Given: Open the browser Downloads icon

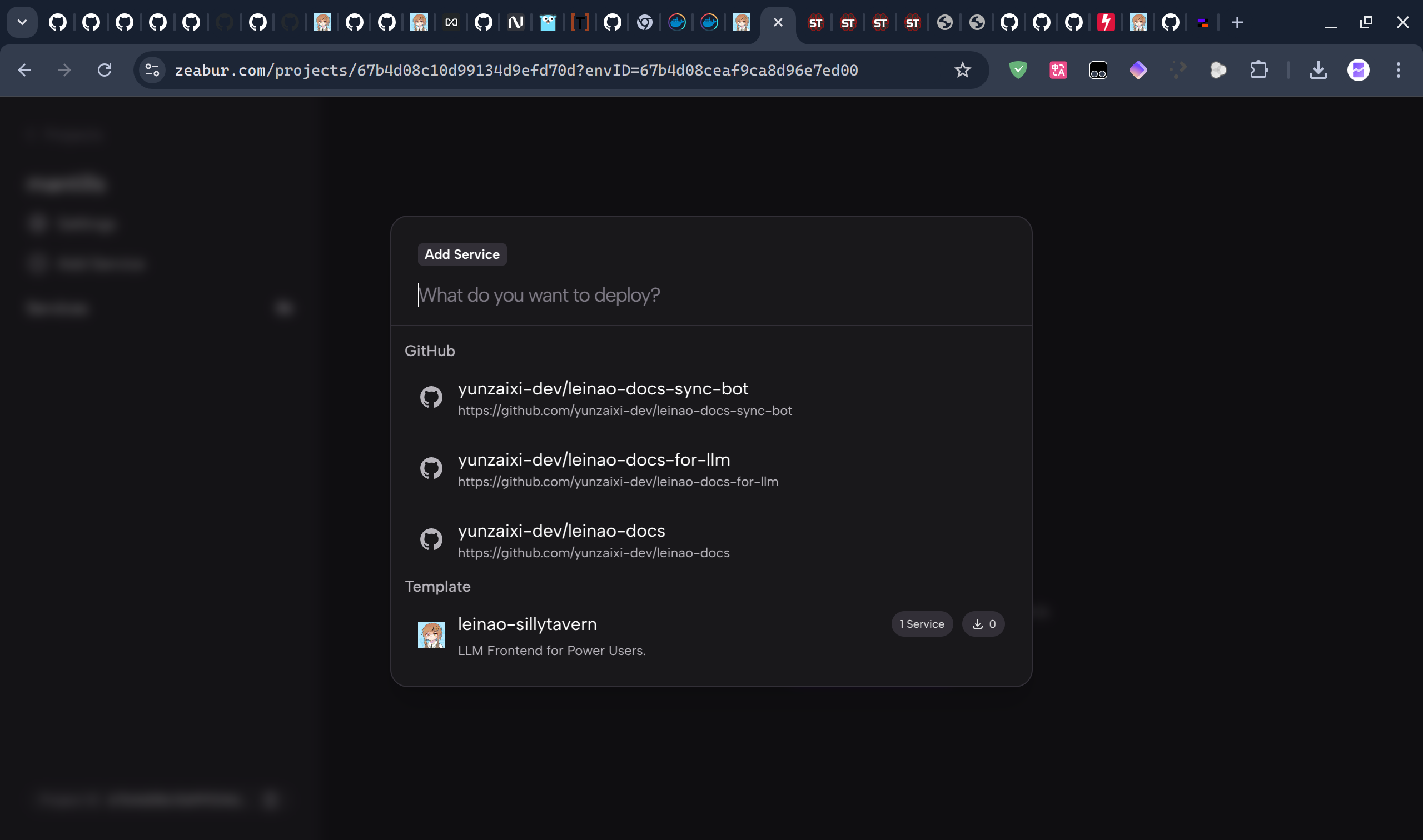Looking at the screenshot, I should (1319, 70).
